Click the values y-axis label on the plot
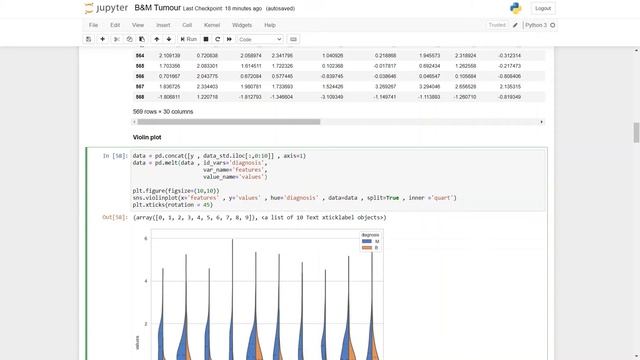The image size is (640, 360). point(137,343)
